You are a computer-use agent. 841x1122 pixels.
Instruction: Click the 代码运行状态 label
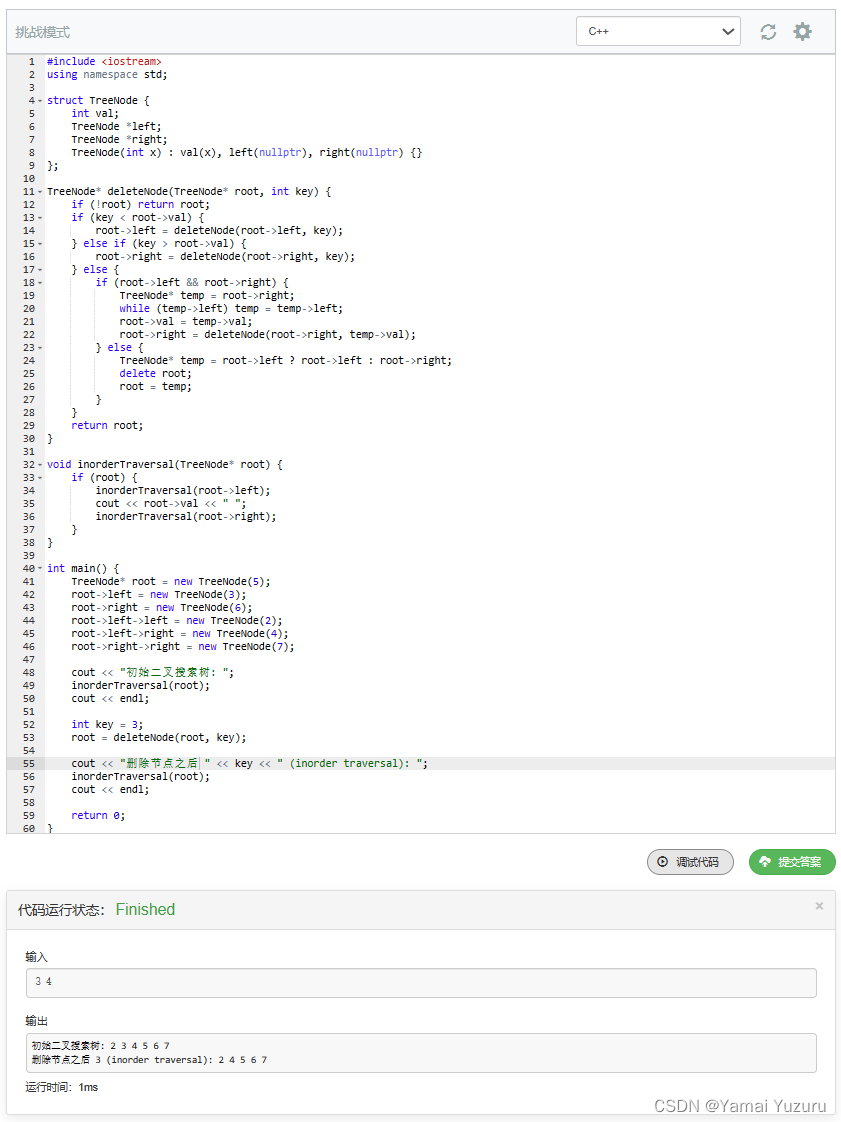(62, 910)
